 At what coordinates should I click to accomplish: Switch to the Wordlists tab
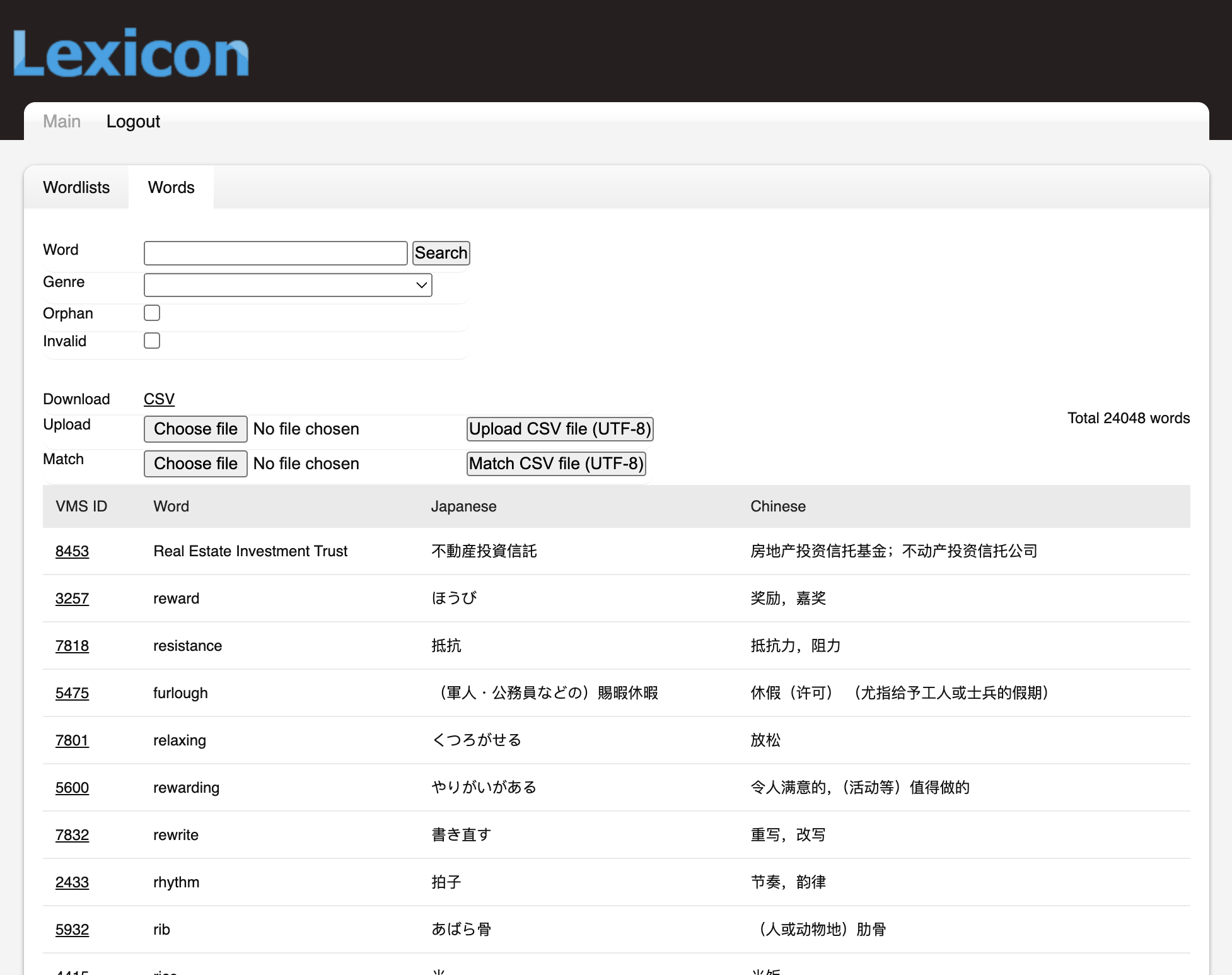coord(76,187)
